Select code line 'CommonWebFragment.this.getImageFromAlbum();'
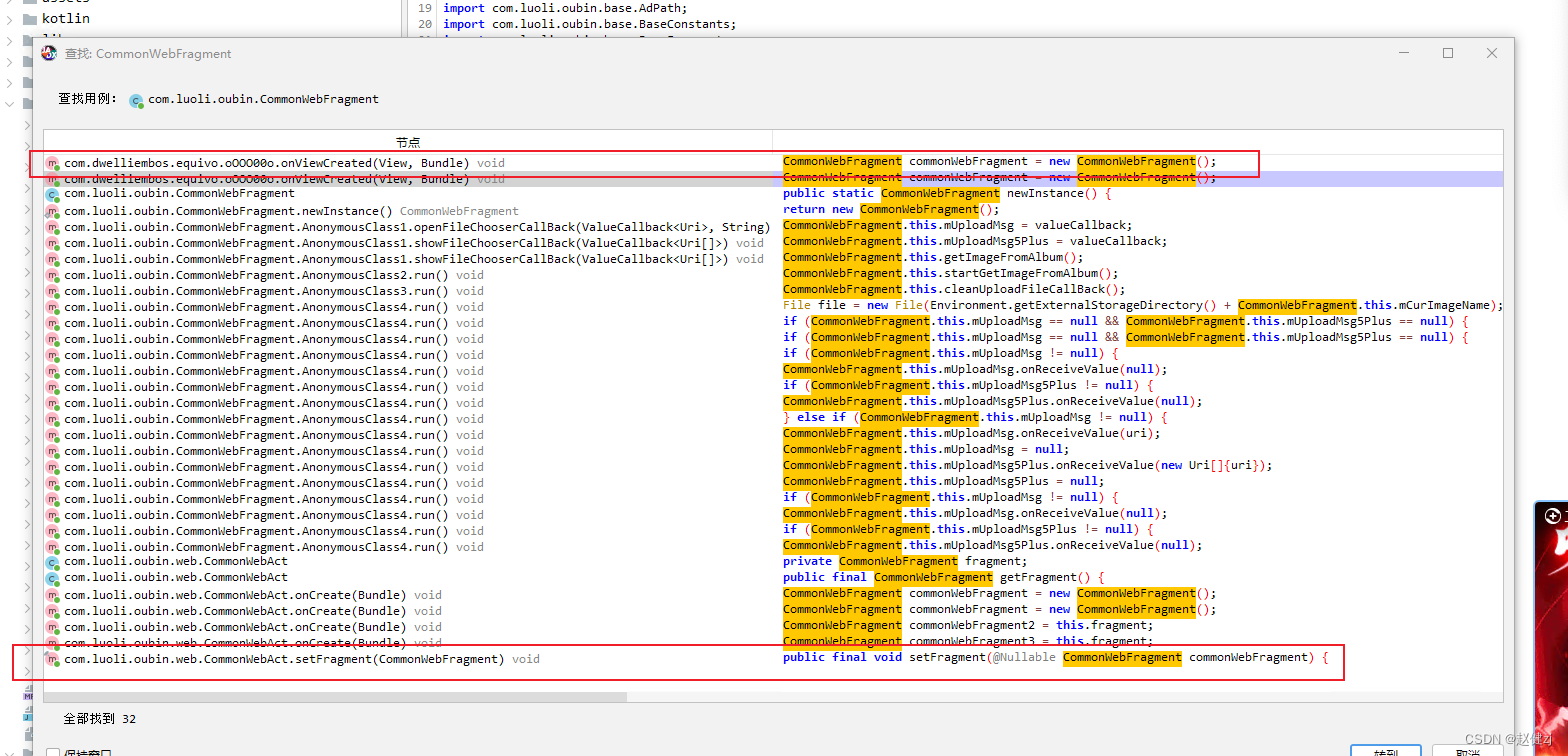The width and height of the screenshot is (1568, 756). coord(933,257)
